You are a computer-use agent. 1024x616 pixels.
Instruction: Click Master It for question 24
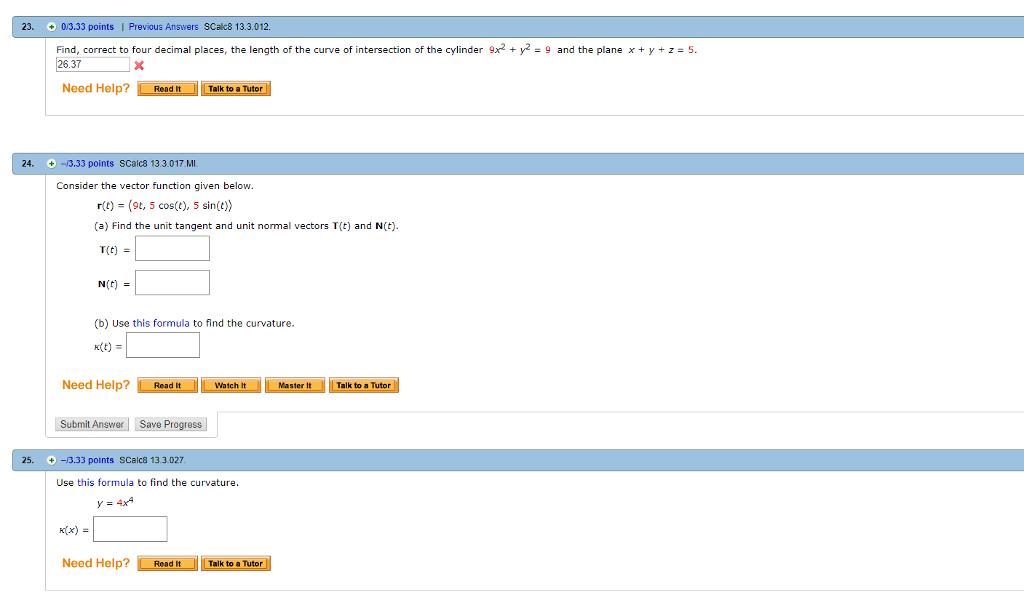[294, 385]
